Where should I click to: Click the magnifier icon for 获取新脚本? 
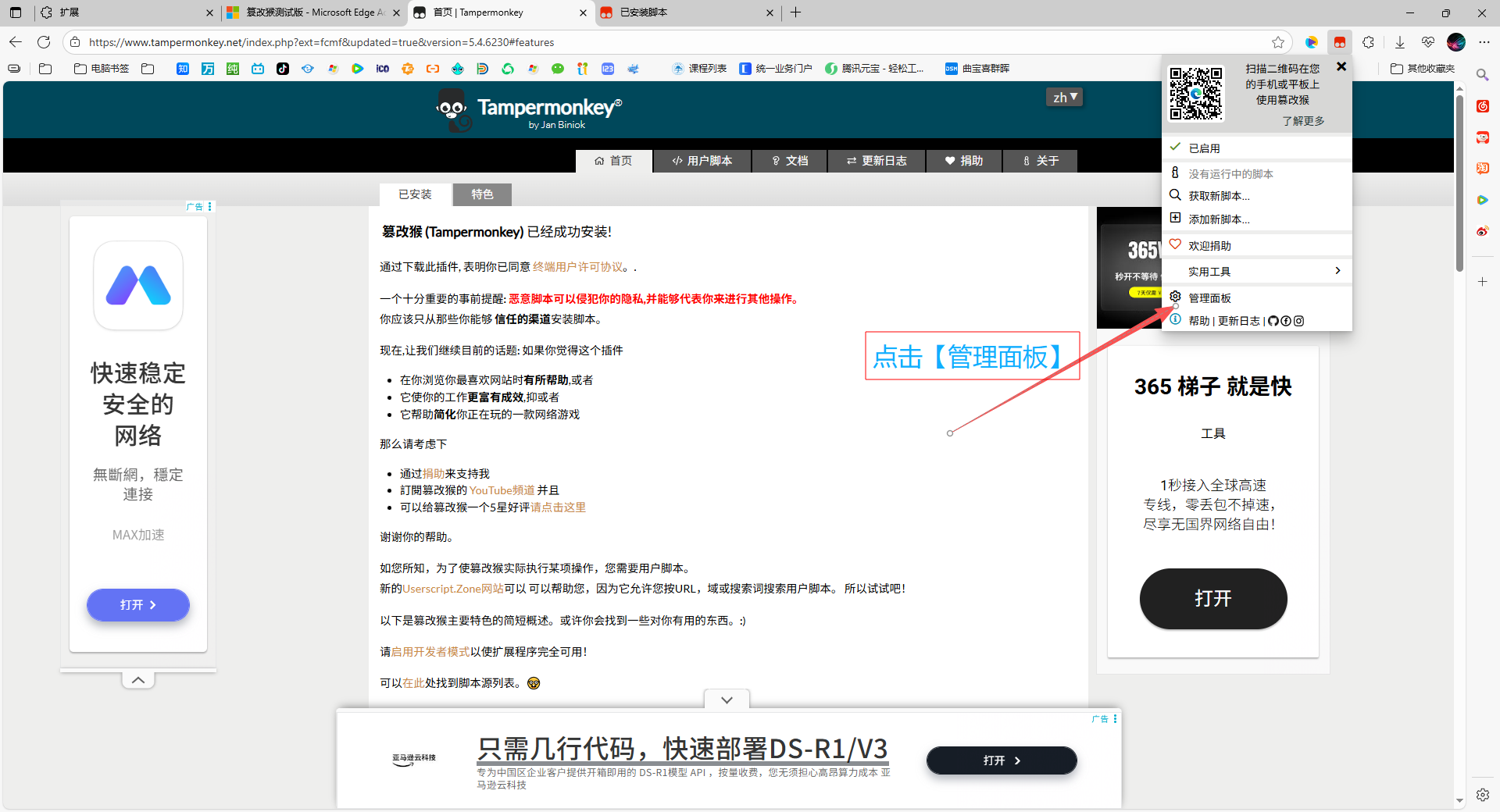pos(1176,195)
